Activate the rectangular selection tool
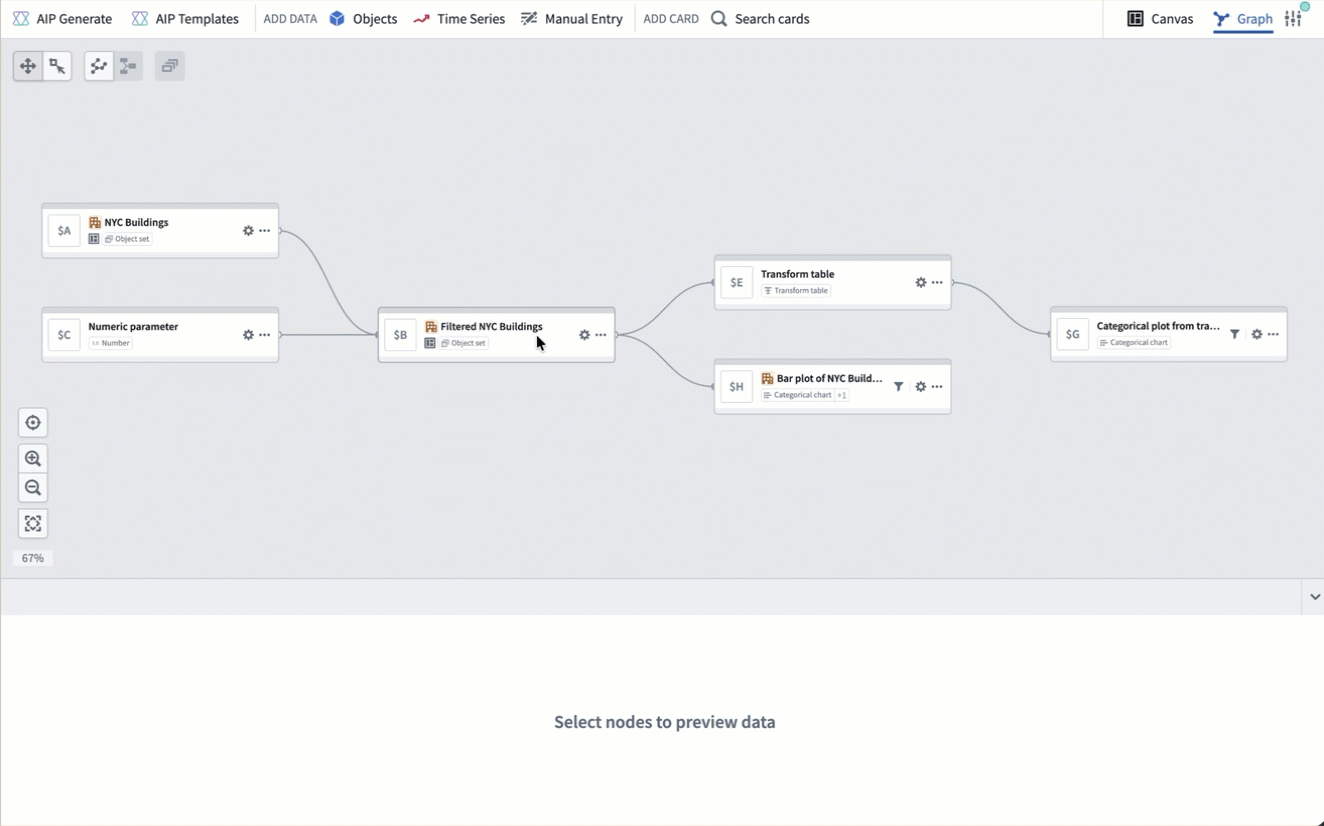Image resolution: width=1324 pixels, height=826 pixels. pyautogui.click(x=57, y=65)
